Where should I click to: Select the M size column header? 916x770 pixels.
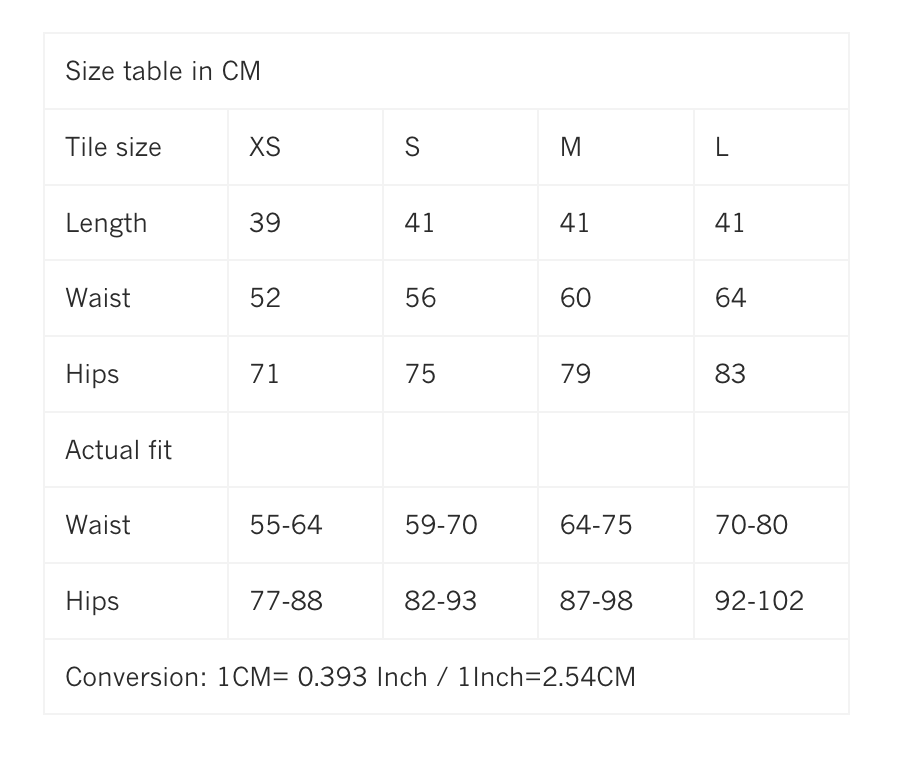click(570, 147)
